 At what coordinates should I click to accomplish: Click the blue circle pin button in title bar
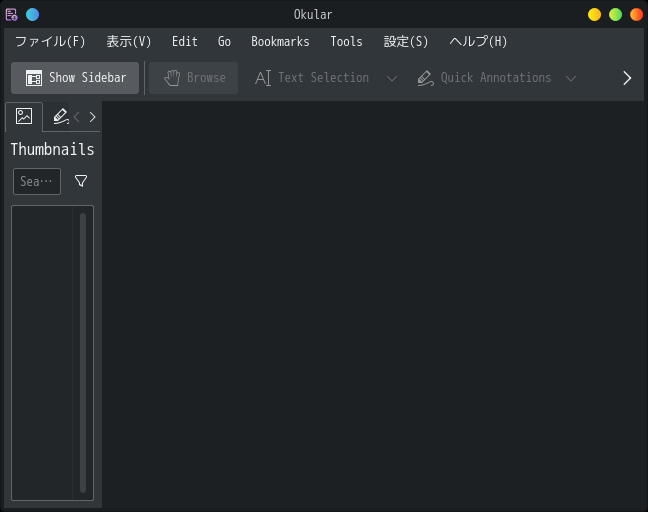33,14
